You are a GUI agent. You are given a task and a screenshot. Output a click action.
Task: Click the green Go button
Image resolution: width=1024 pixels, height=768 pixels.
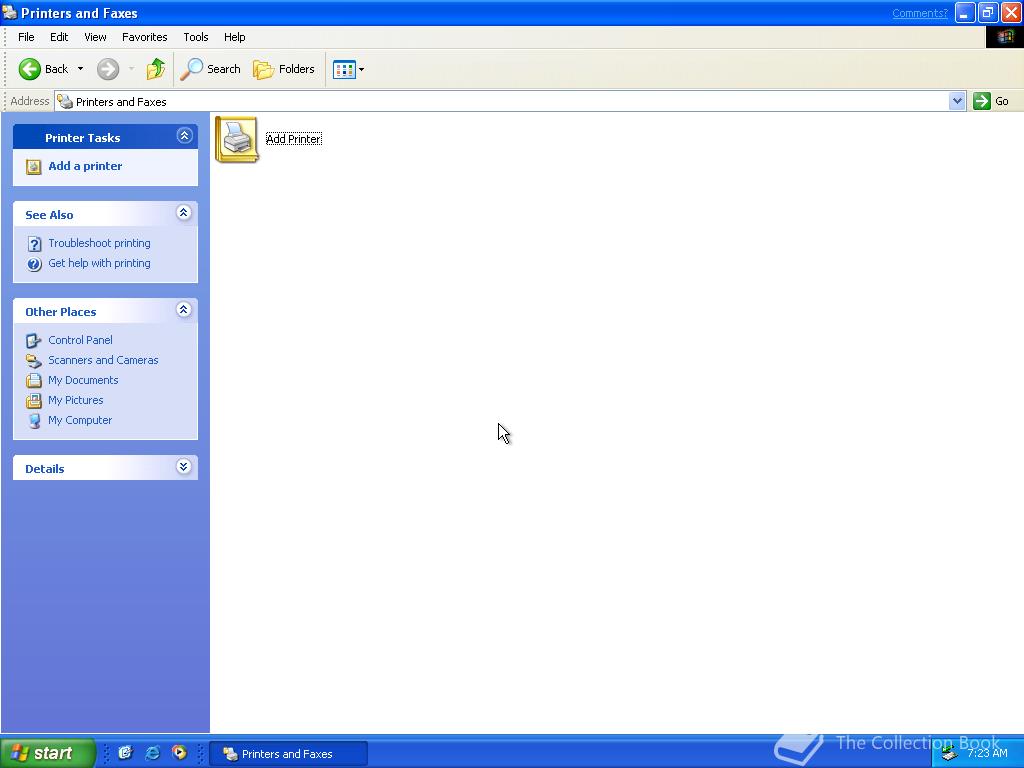991,101
